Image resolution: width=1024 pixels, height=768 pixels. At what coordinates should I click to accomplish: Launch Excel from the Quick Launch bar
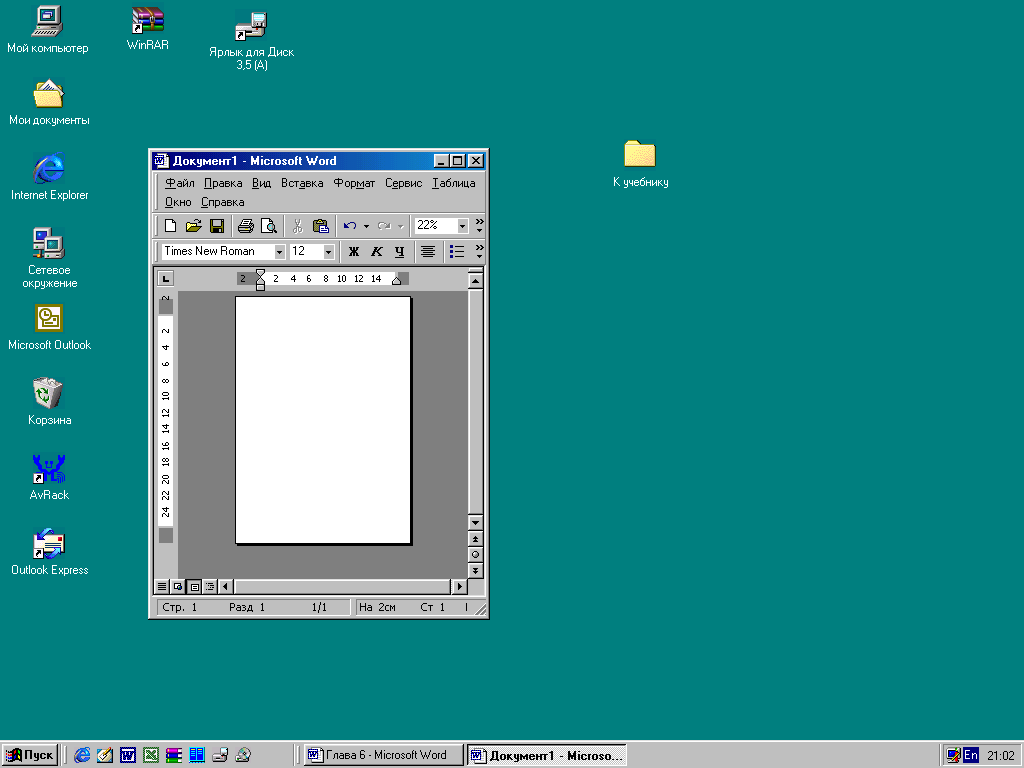point(151,756)
